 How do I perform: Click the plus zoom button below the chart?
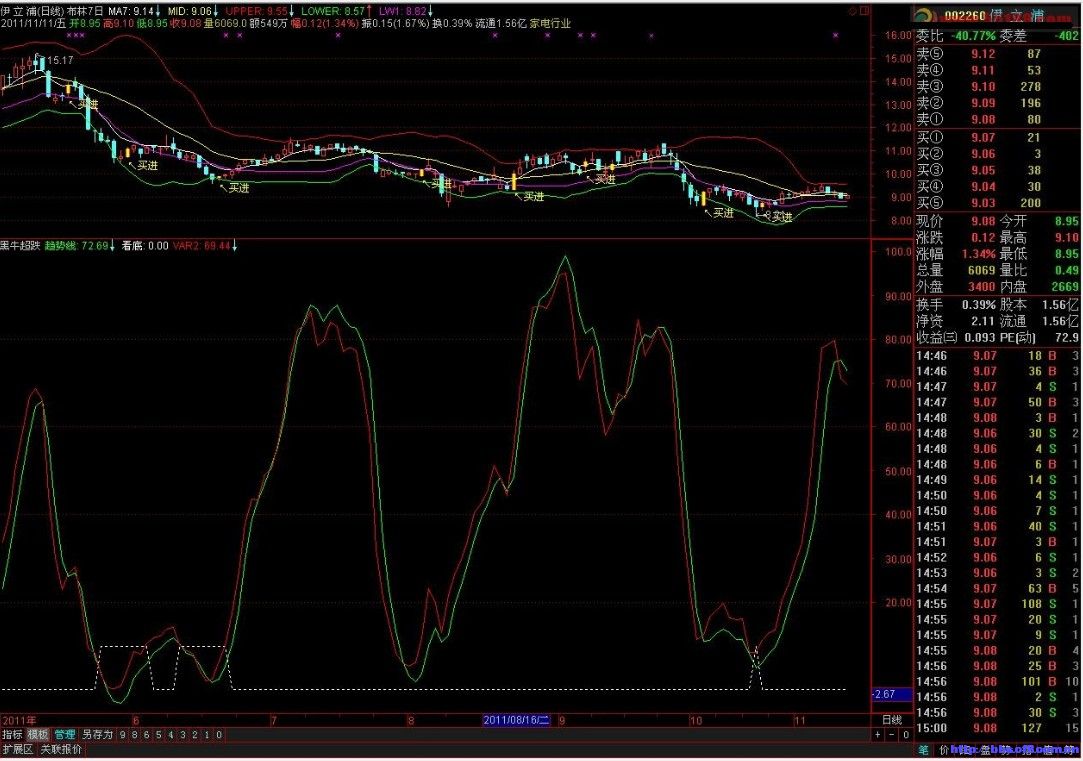coord(878,735)
